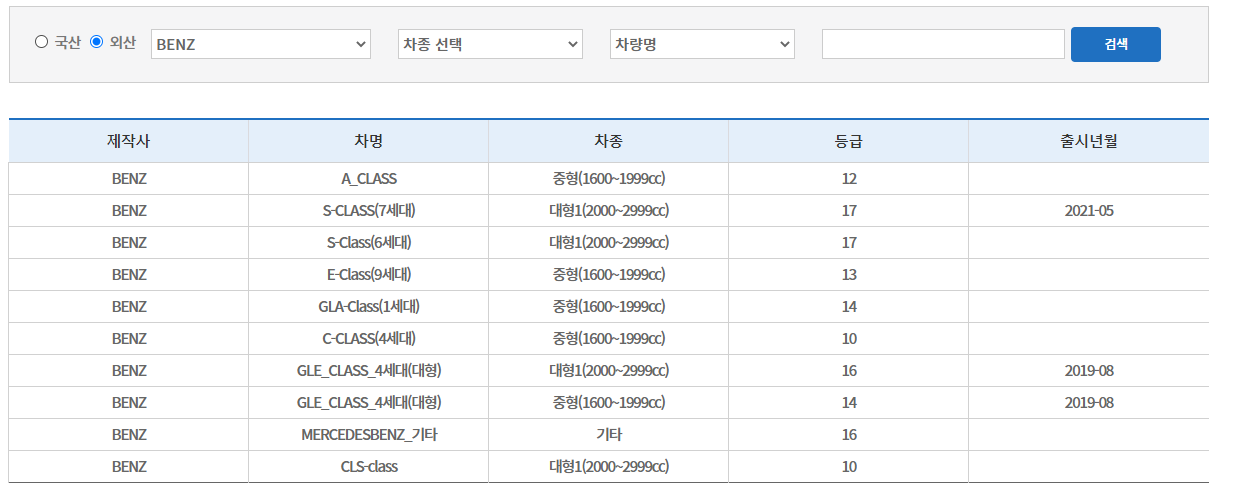Select the MERCEDESBENZ_기타 car name cell

coord(369,435)
